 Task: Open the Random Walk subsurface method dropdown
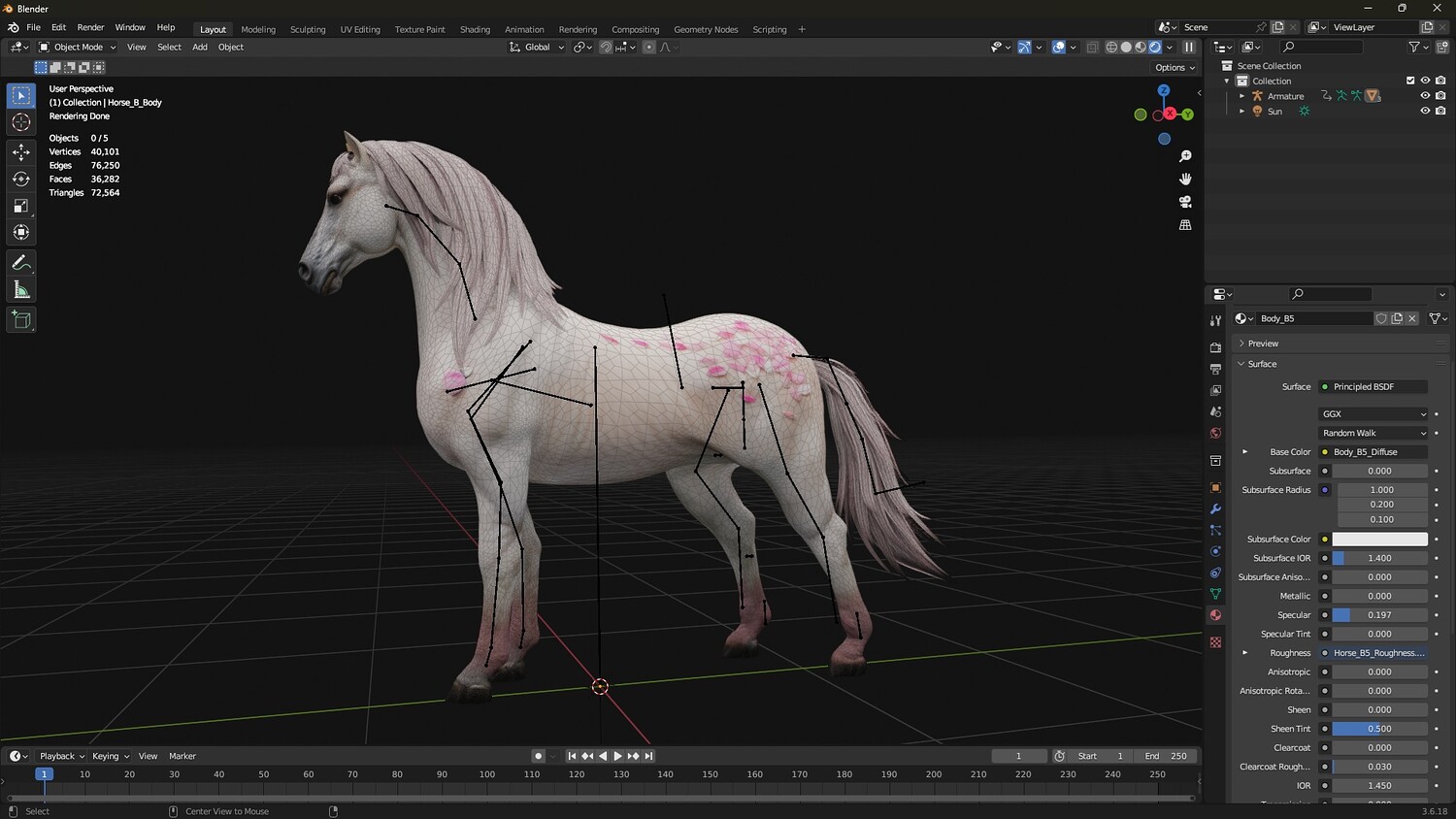tap(1373, 433)
